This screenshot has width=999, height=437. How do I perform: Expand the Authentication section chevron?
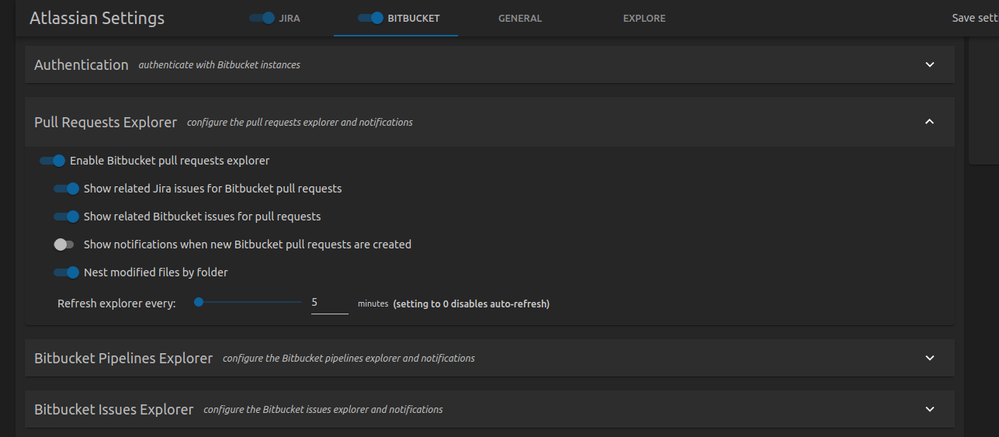coord(930,64)
